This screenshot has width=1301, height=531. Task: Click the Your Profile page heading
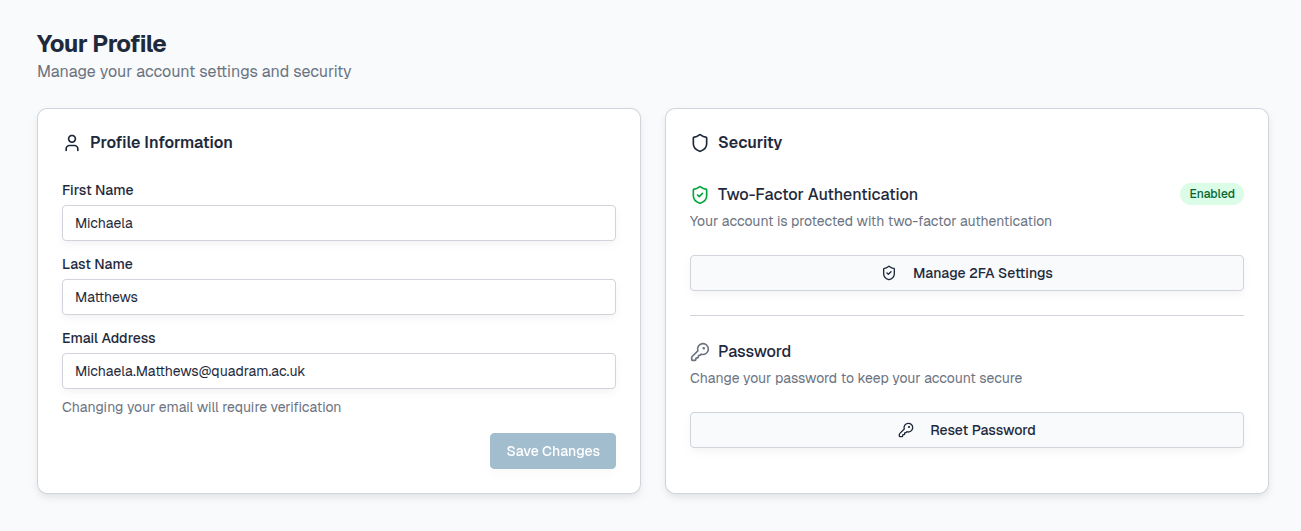coord(102,44)
